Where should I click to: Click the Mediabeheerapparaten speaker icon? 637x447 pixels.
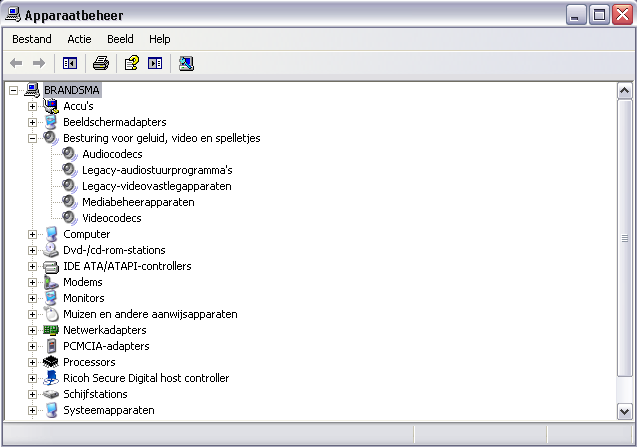pos(70,202)
